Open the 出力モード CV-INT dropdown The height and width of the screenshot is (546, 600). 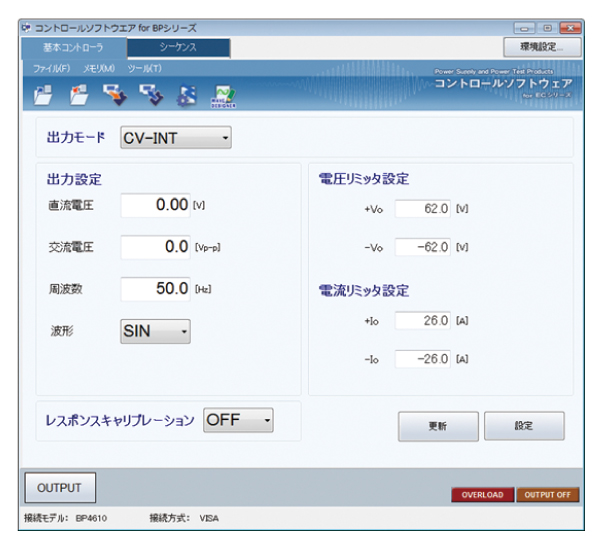tap(176, 138)
